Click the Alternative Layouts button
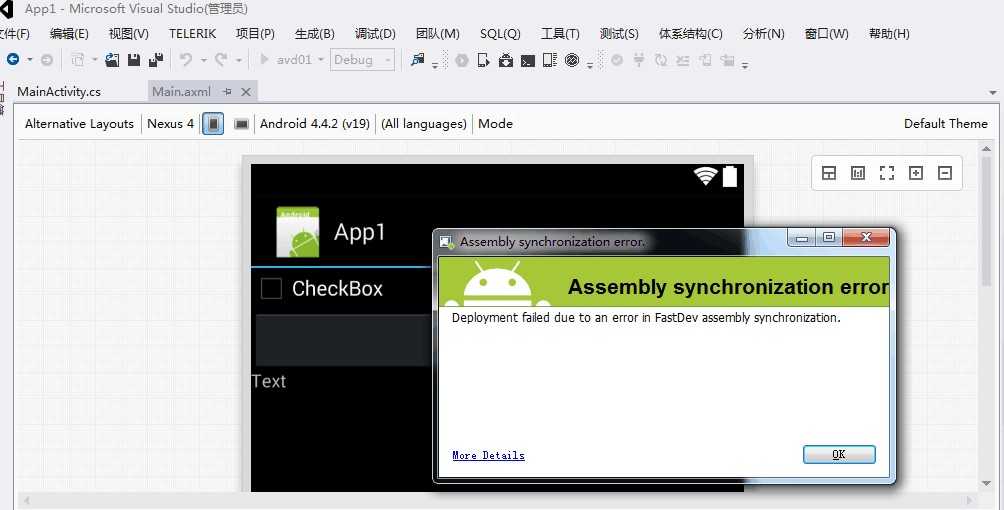The width and height of the screenshot is (1004, 510). click(x=79, y=124)
